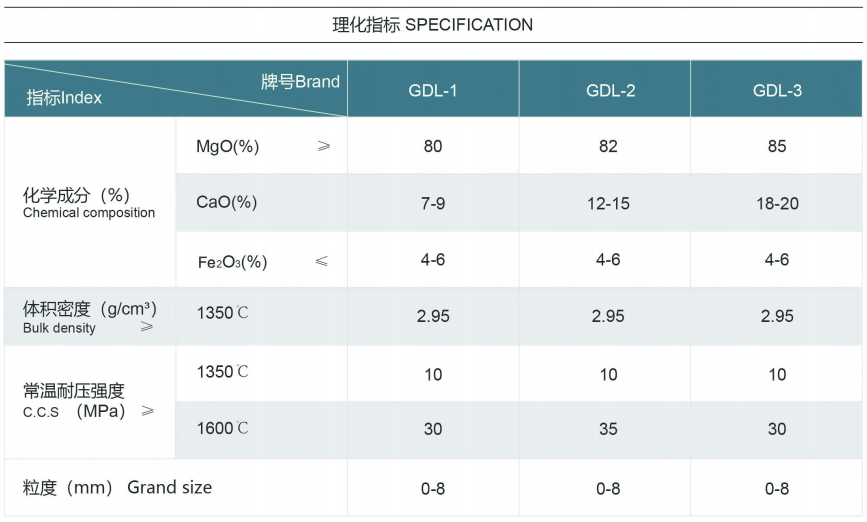Click CaO value 18-20 for GDL-3

pyautogui.click(x=777, y=203)
